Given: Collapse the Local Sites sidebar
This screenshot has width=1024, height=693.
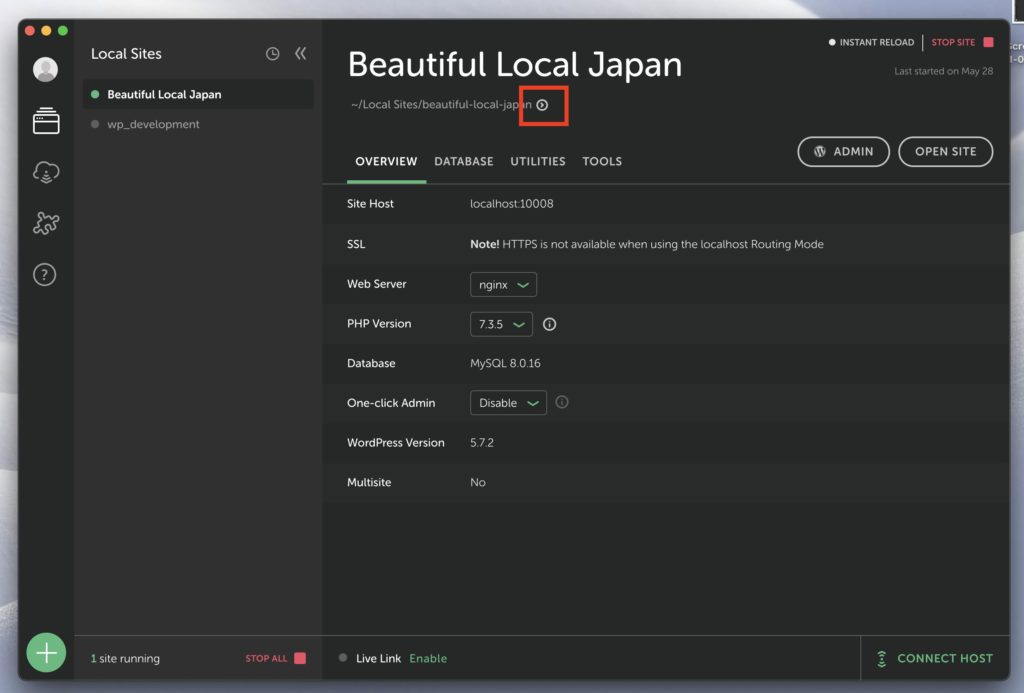Looking at the screenshot, I should coord(300,53).
